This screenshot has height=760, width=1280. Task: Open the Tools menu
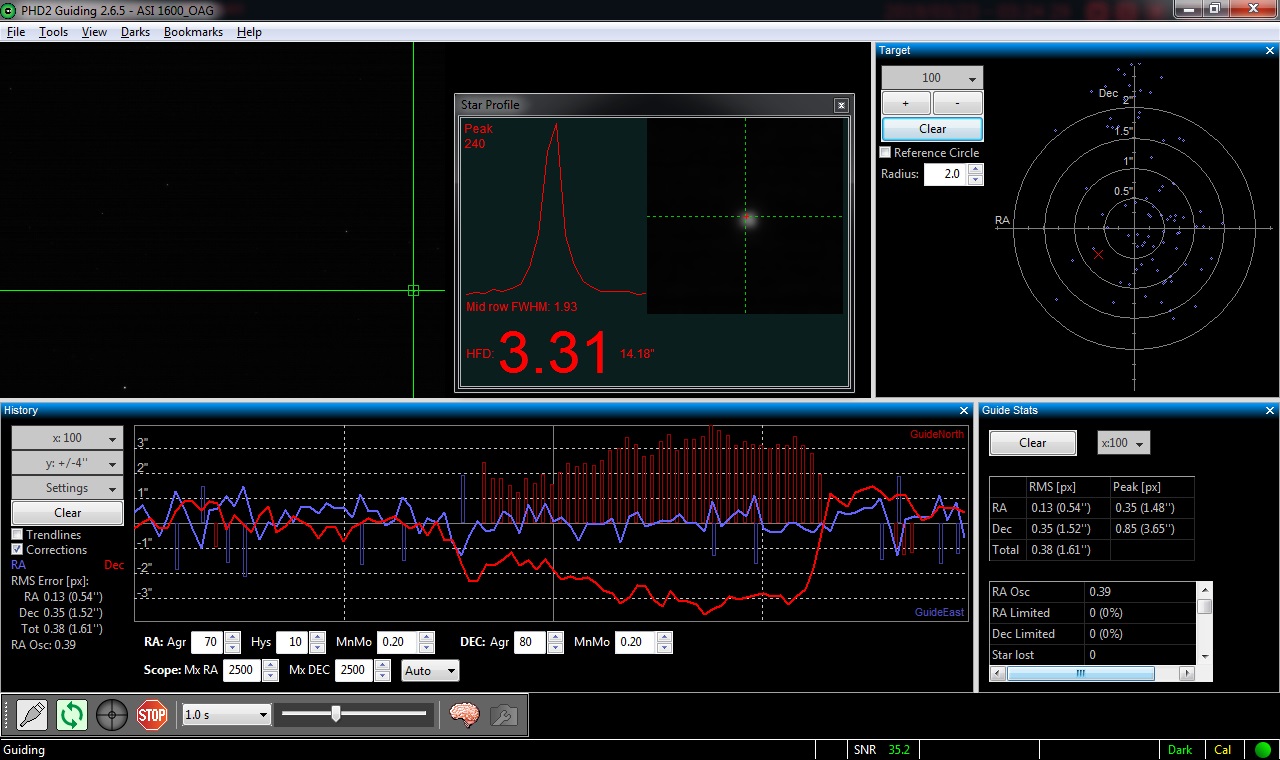53,32
